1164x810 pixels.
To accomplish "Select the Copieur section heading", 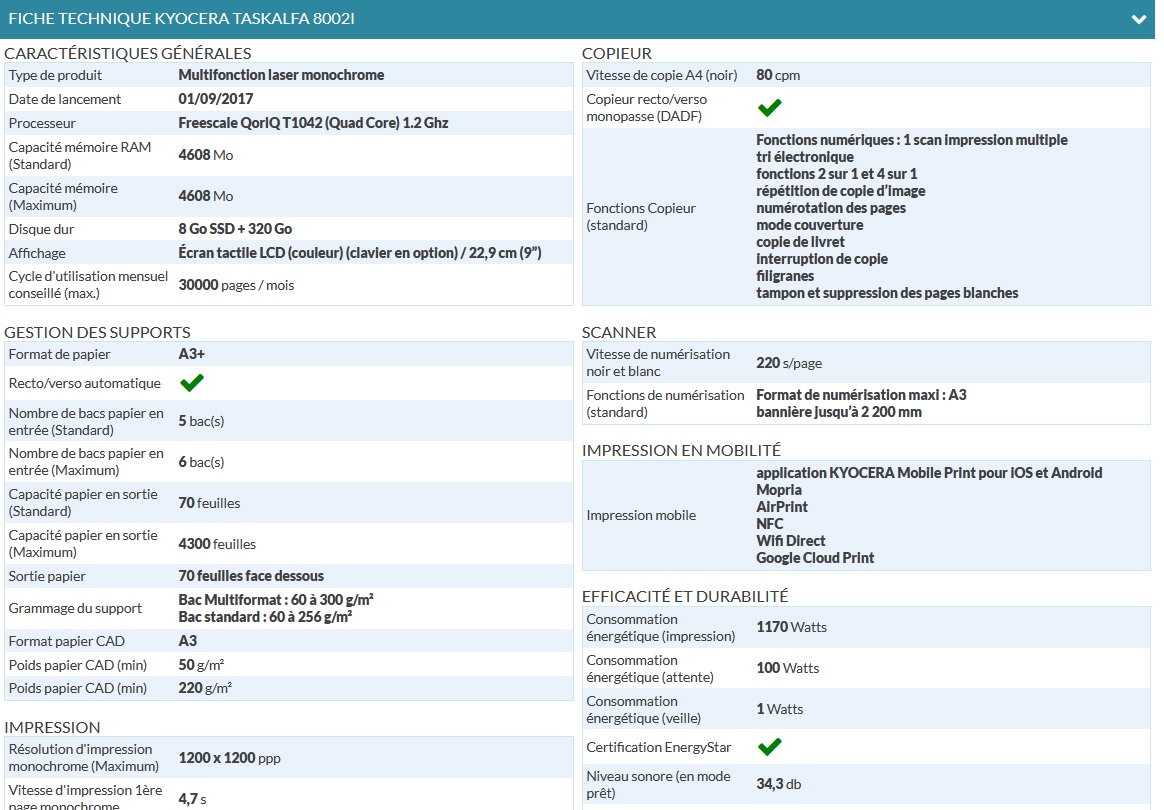I will tap(617, 53).
